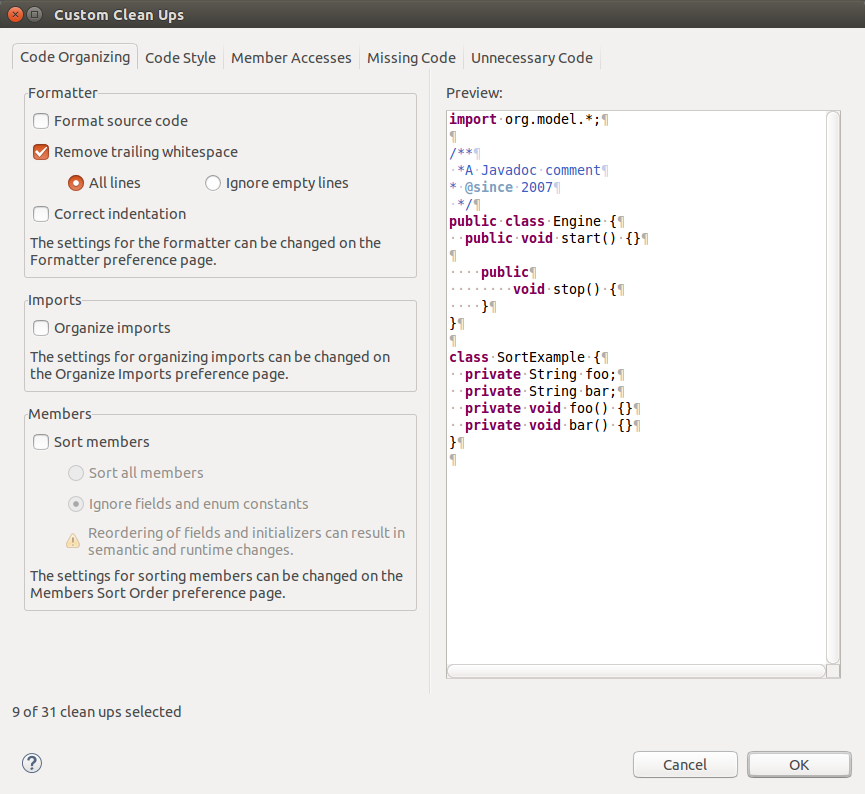
Task: Click the help question mark icon
Action: (x=32, y=763)
